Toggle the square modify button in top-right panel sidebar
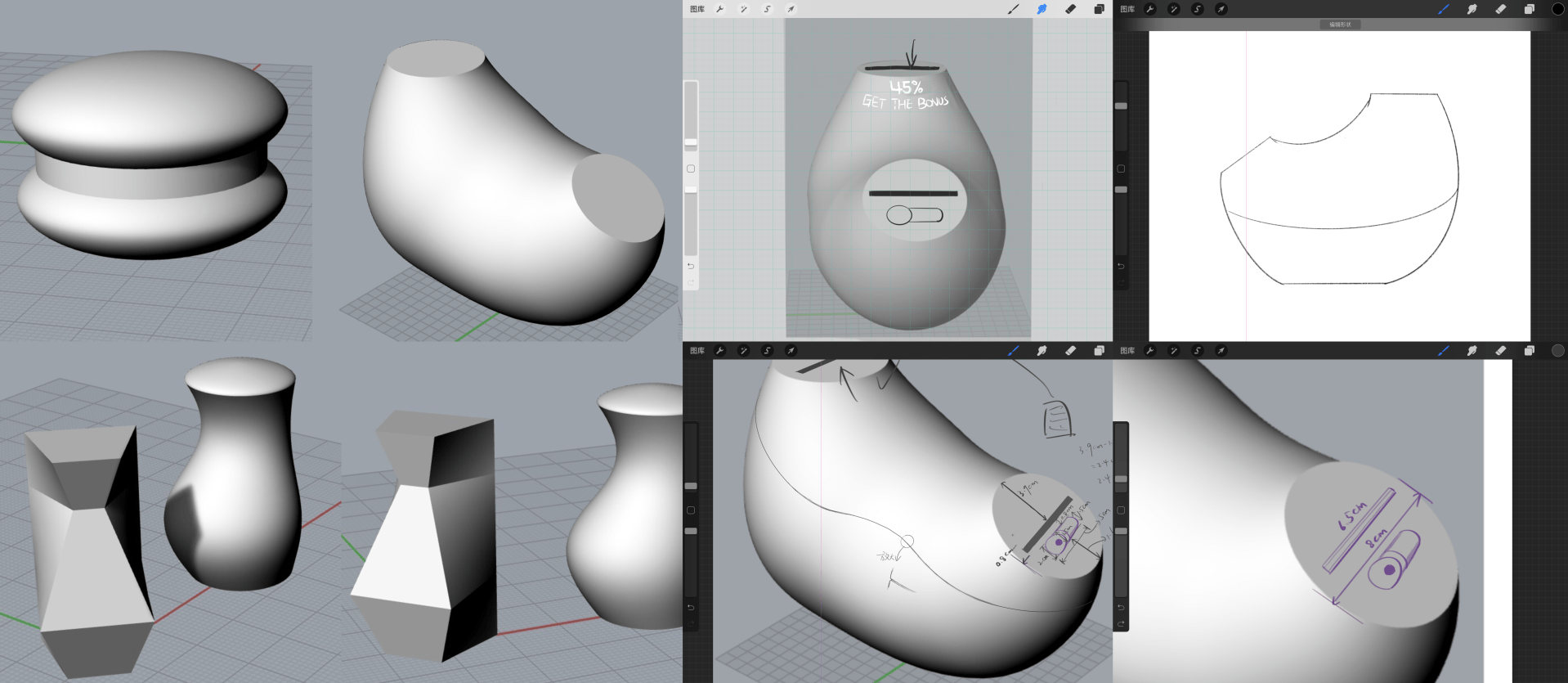This screenshot has width=1568, height=683. tap(1121, 169)
